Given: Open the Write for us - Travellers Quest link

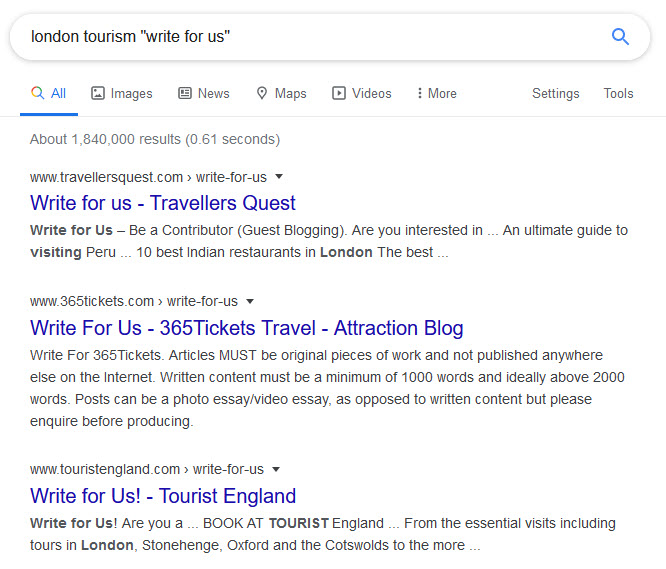Looking at the screenshot, I should [163, 203].
